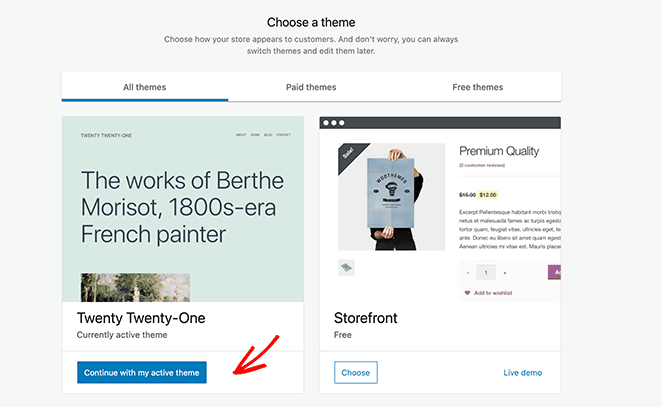Choose the Storefront theme

pos(355,373)
